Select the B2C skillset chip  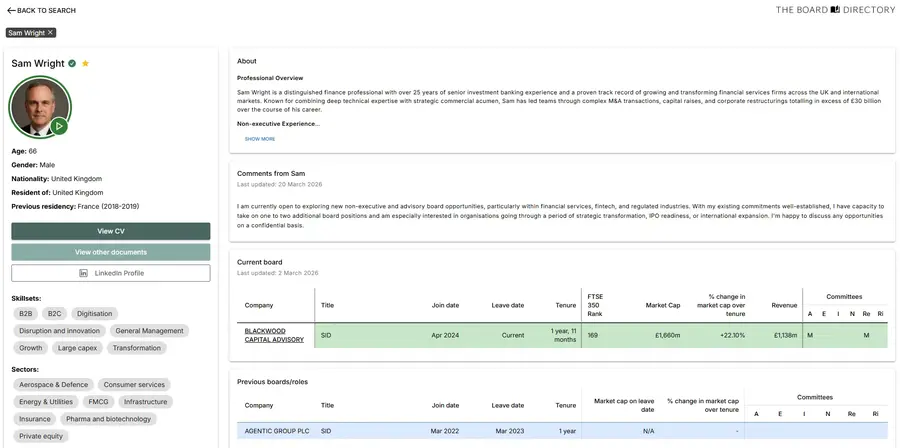click(55, 314)
